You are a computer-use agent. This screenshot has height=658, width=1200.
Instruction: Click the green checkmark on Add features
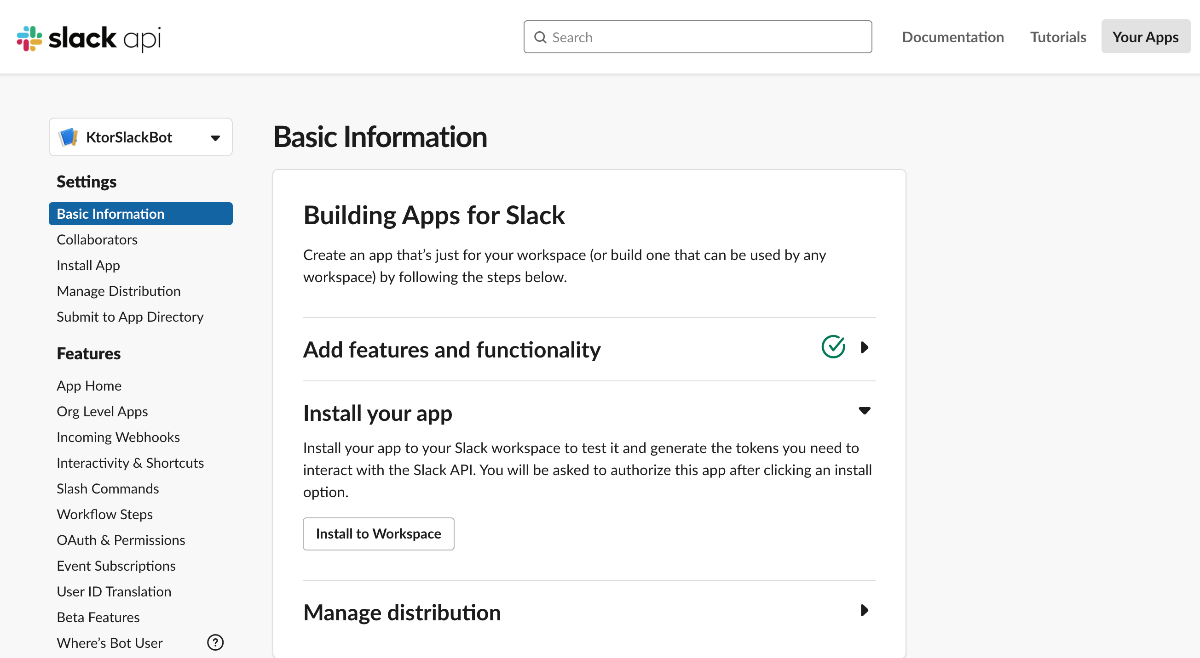coord(833,347)
